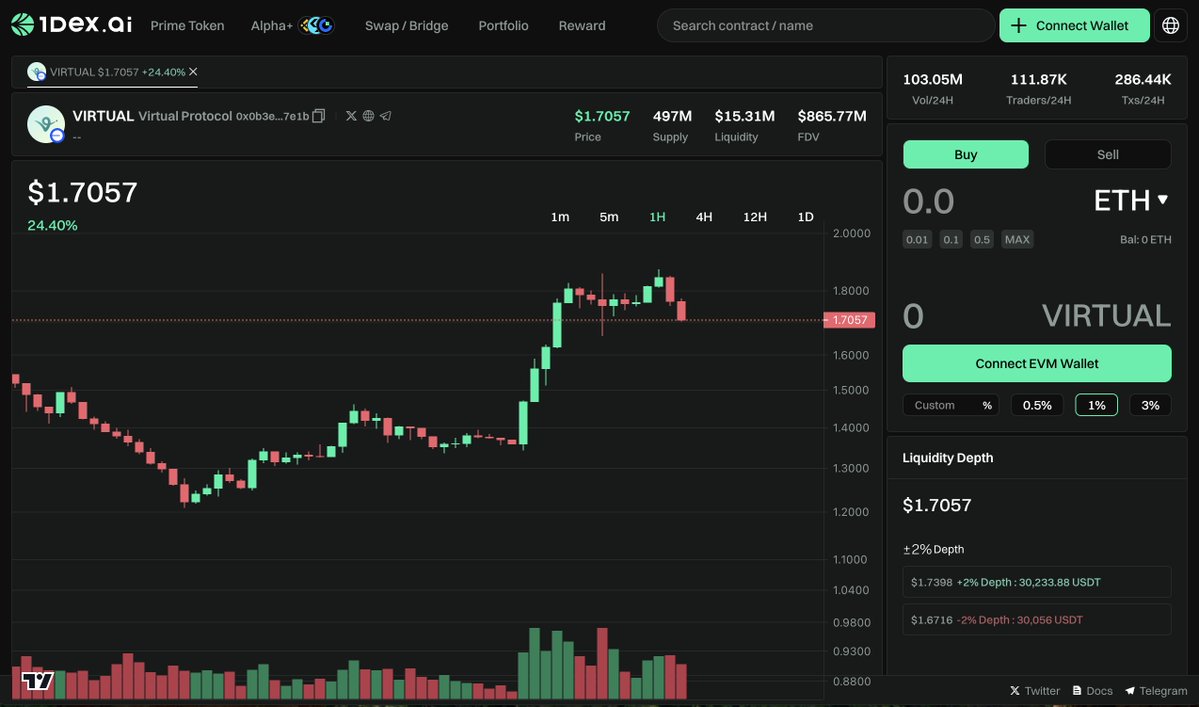Open the language globe icon top right

point(1170,24)
